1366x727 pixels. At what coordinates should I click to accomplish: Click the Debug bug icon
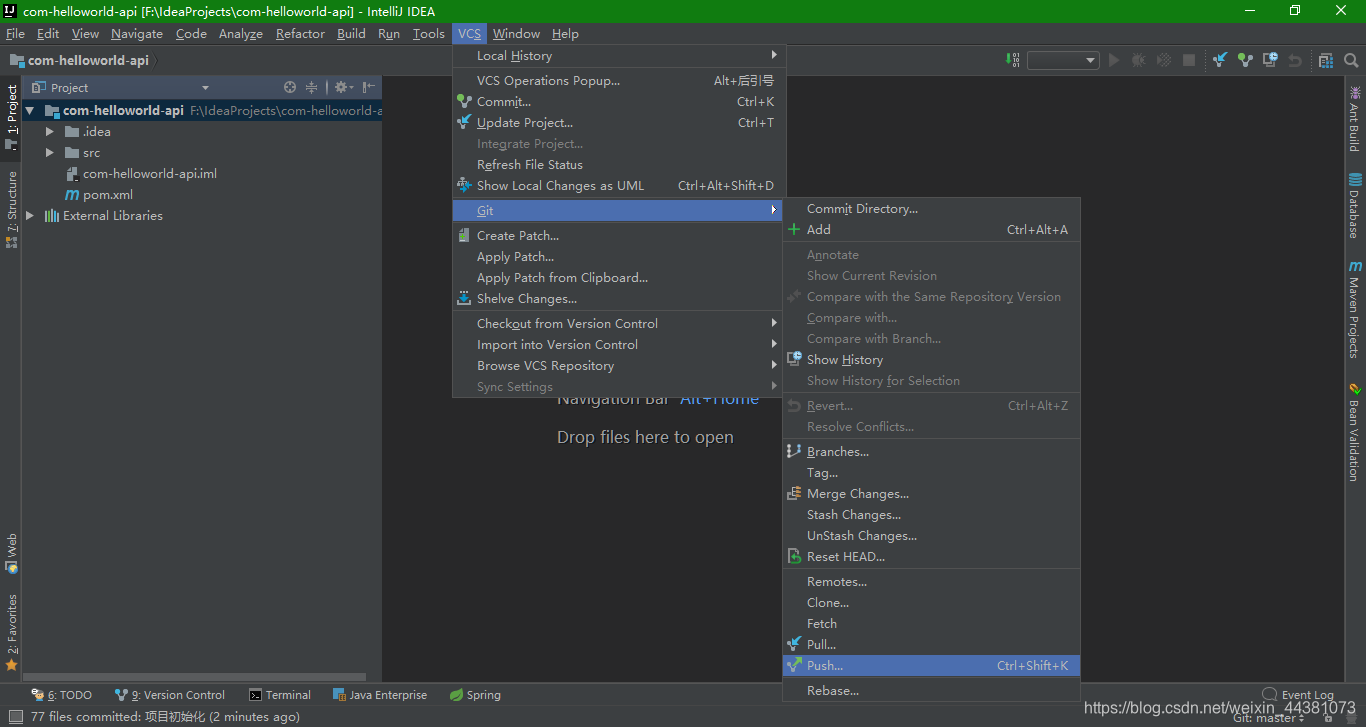(x=1139, y=60)
